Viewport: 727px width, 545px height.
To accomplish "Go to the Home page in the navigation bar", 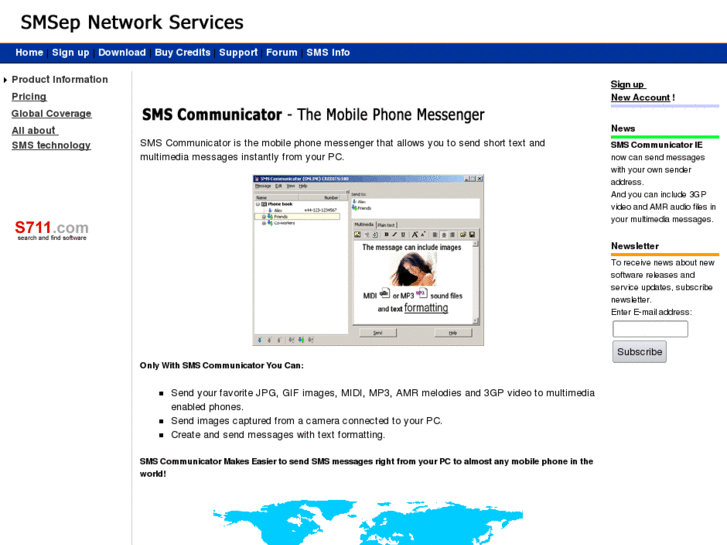I will [29, 52].
